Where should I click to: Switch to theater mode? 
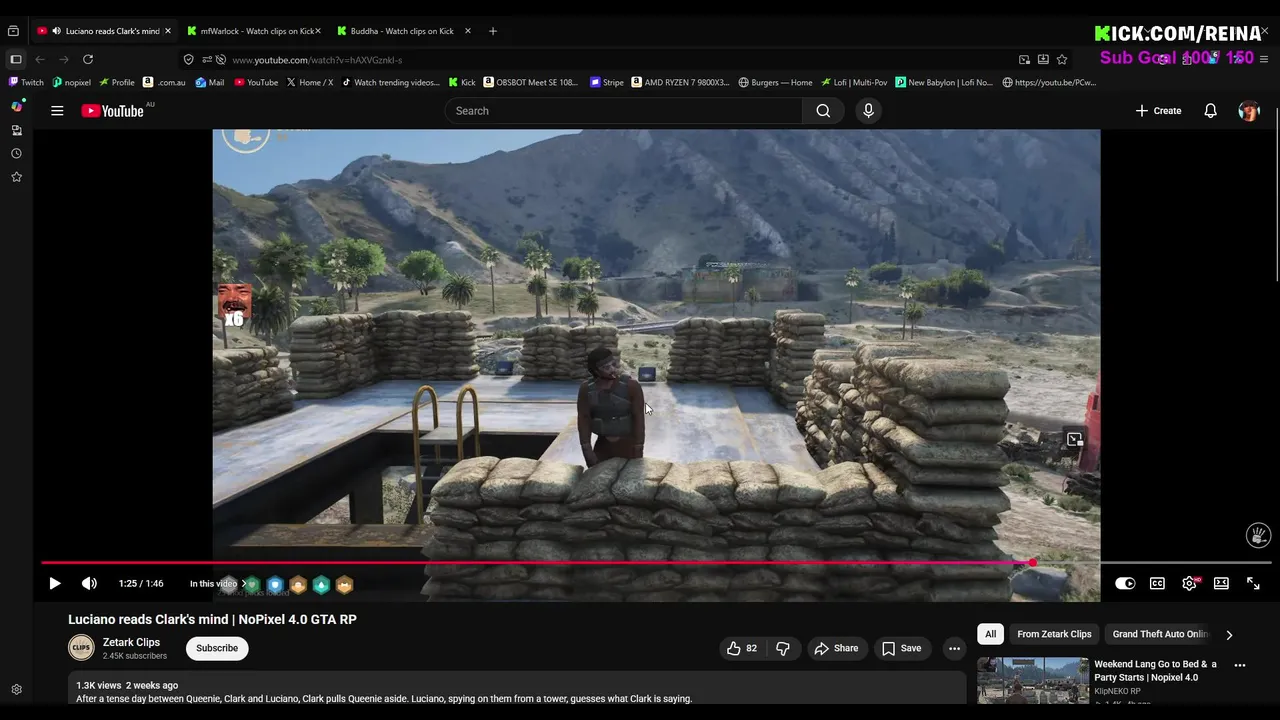point(1221,583)
